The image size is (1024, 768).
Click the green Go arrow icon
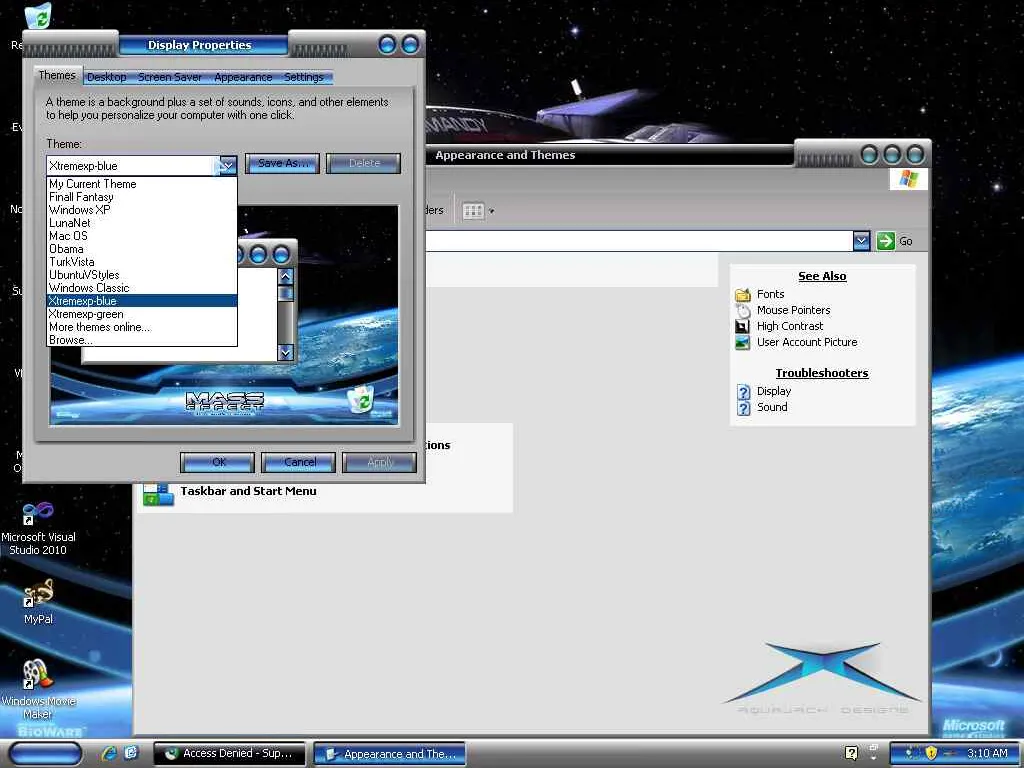tap(886, 241)
